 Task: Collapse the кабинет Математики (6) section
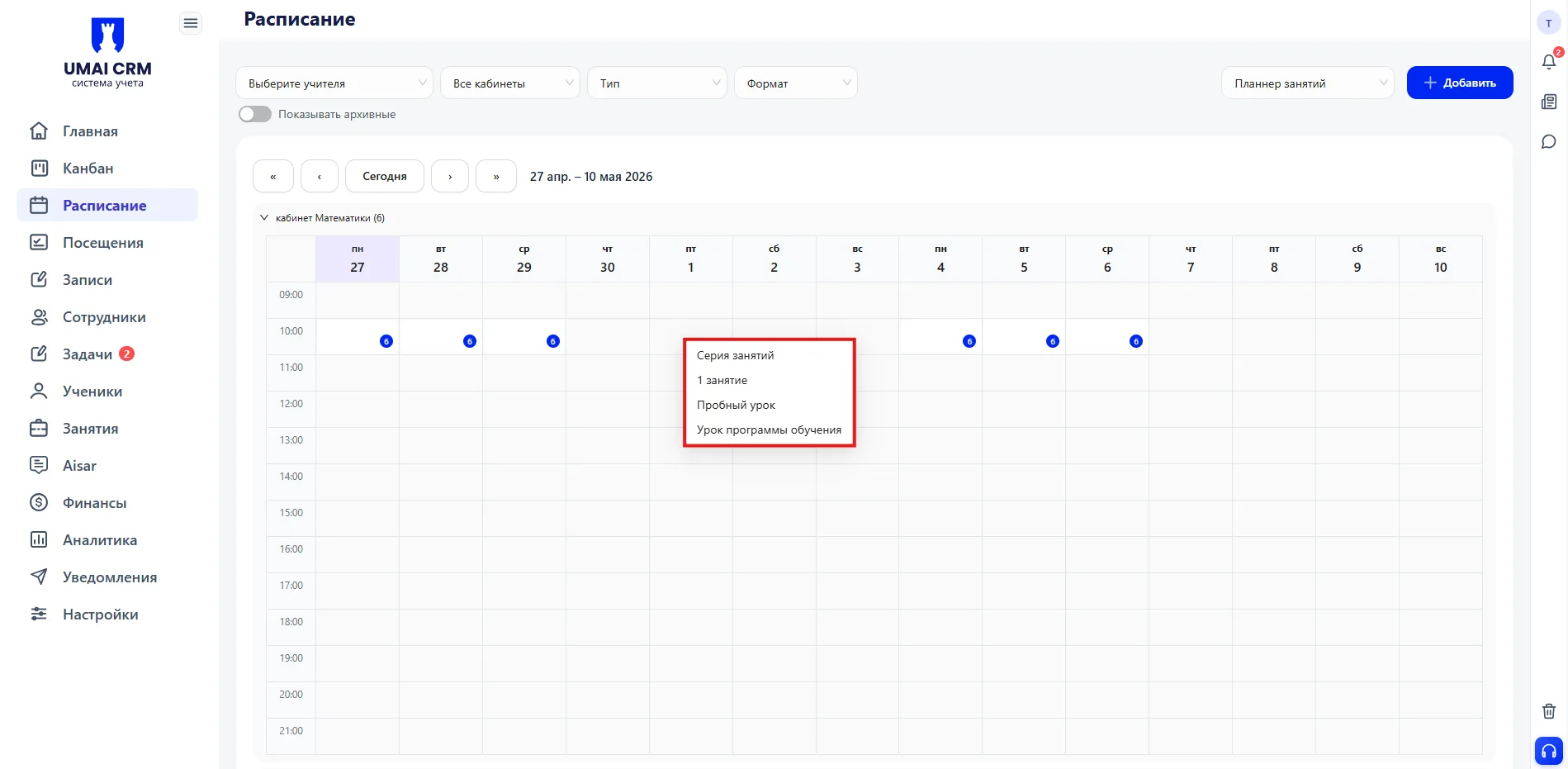coord(264,218)
